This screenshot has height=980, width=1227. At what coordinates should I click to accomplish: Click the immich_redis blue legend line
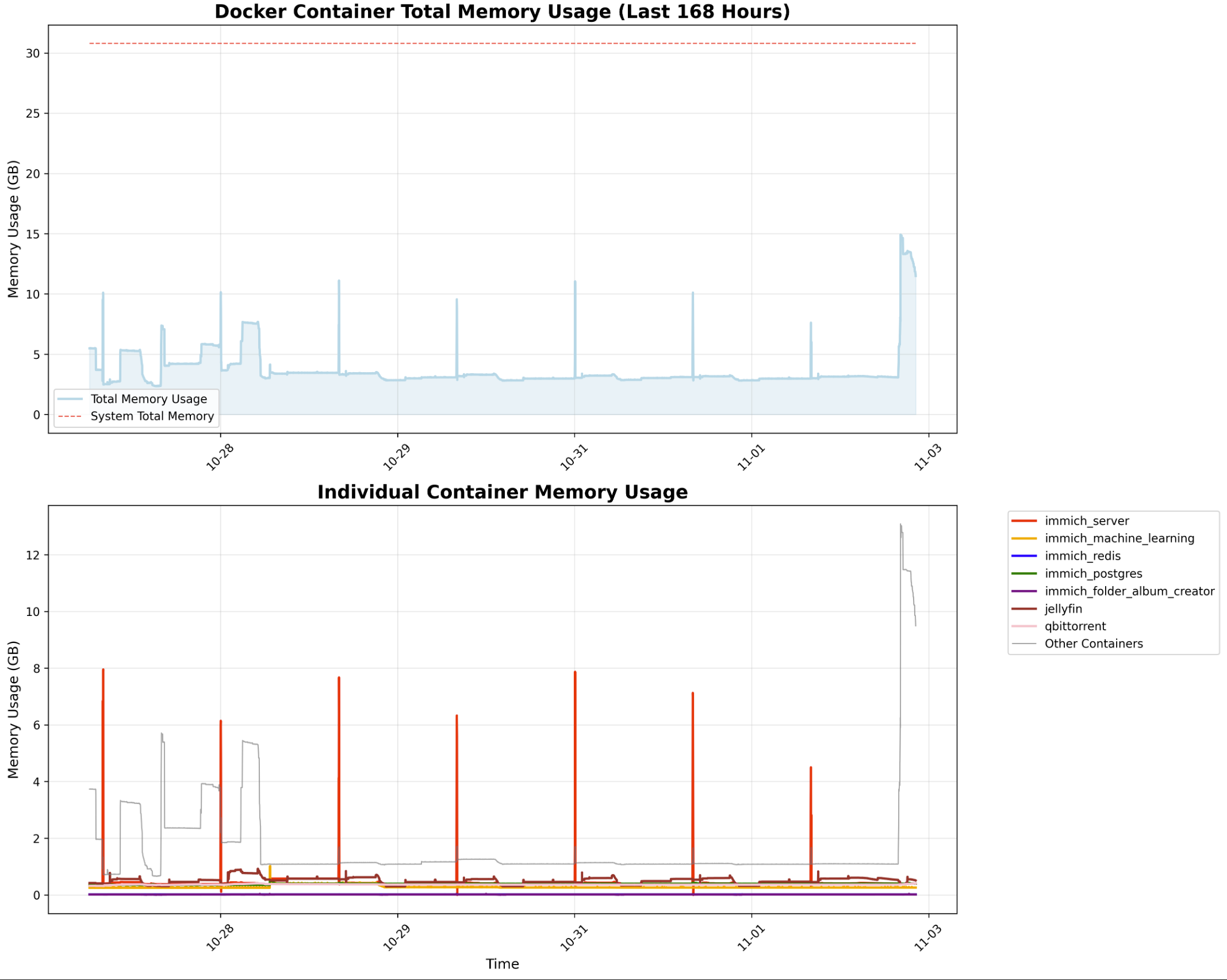pos(1023,556)
